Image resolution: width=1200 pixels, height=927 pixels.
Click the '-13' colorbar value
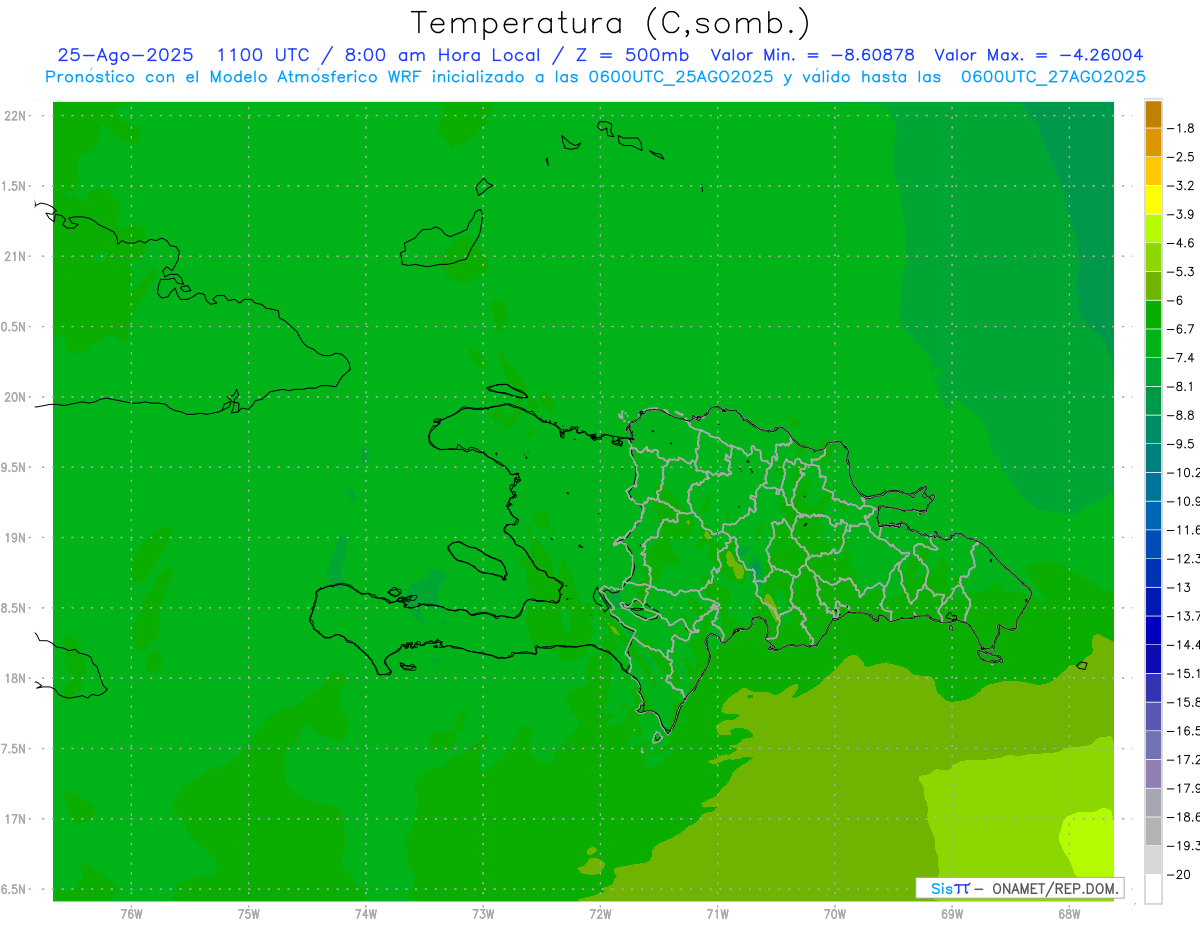tap(1179, 587)
